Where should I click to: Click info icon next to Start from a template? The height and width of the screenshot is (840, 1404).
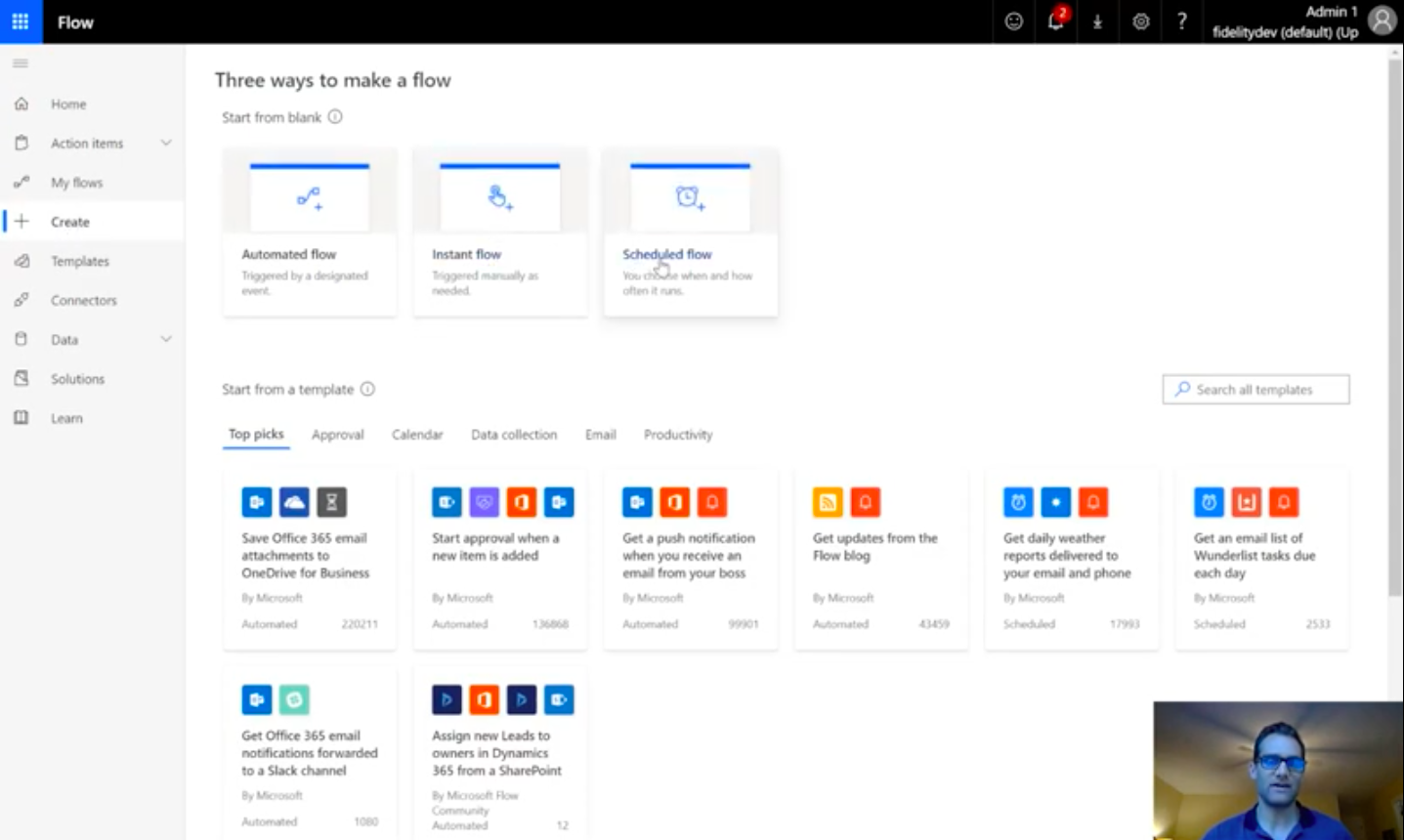[367, 389]
